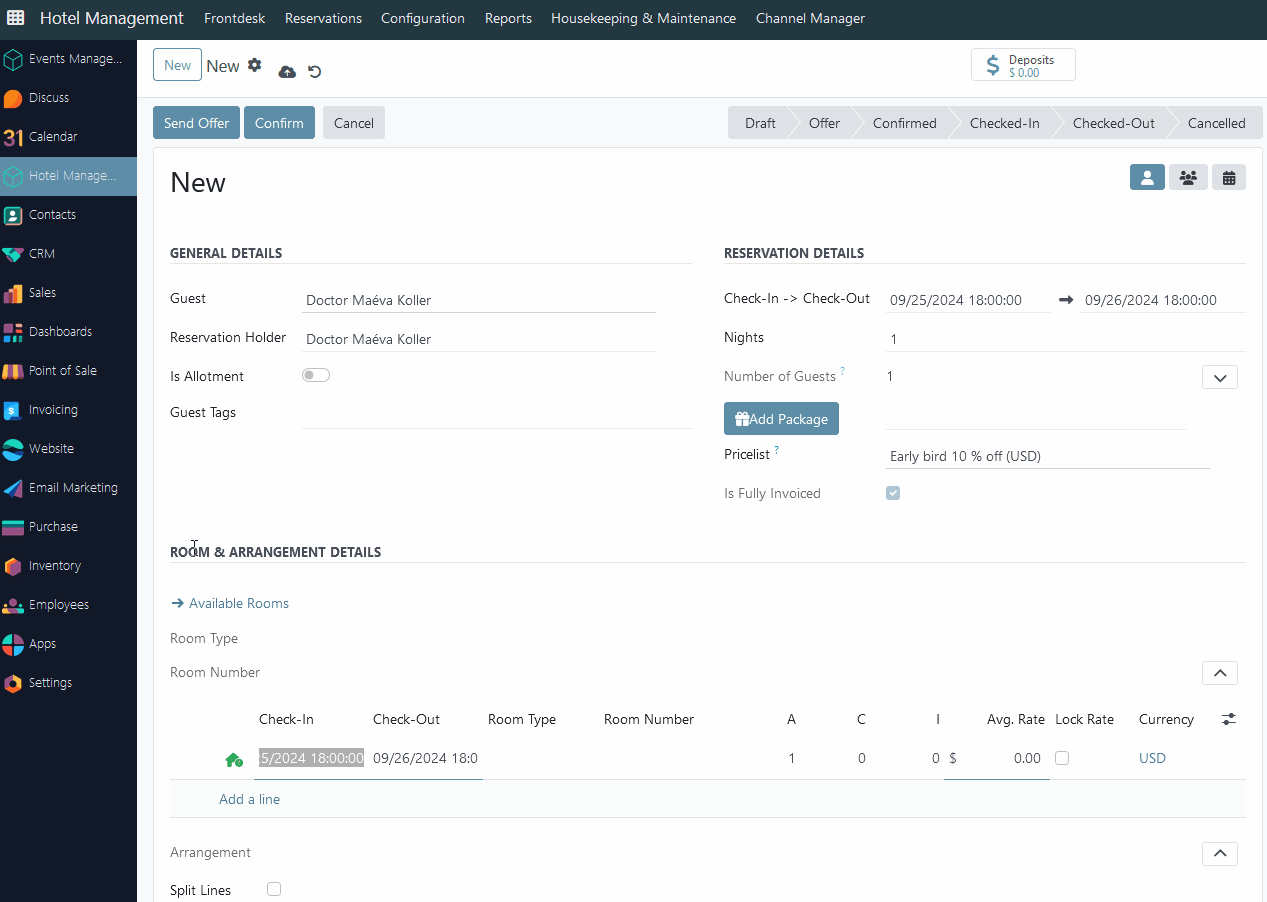This screenshot has width=1267, height=902.
Task: Click the Confirm button
Action: [x=279, y=123]
